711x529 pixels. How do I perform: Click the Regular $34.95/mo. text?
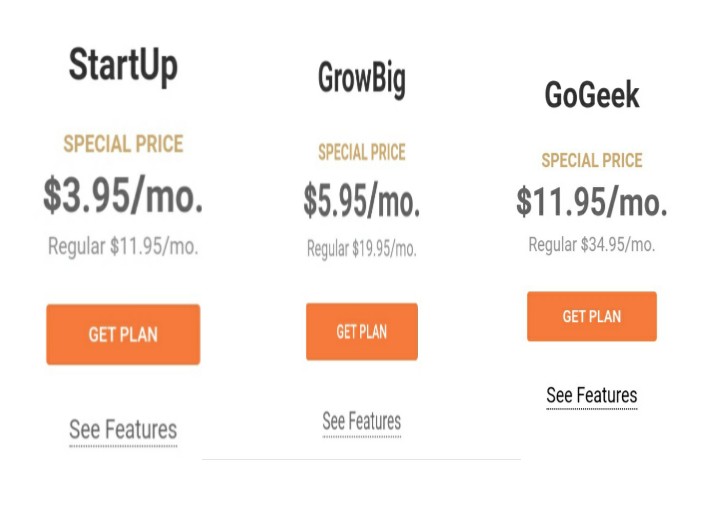tap(592, 245)
